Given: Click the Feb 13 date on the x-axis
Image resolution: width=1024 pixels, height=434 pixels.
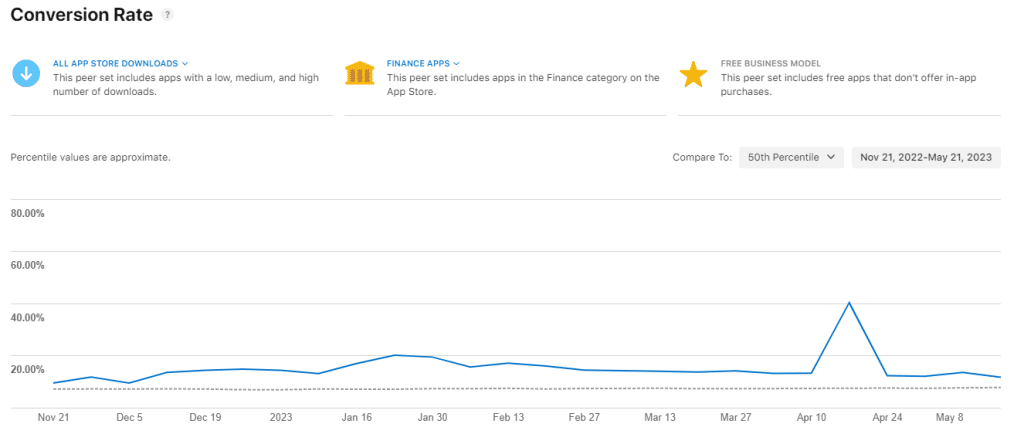Looking at the screenshot, I should 509,418.
